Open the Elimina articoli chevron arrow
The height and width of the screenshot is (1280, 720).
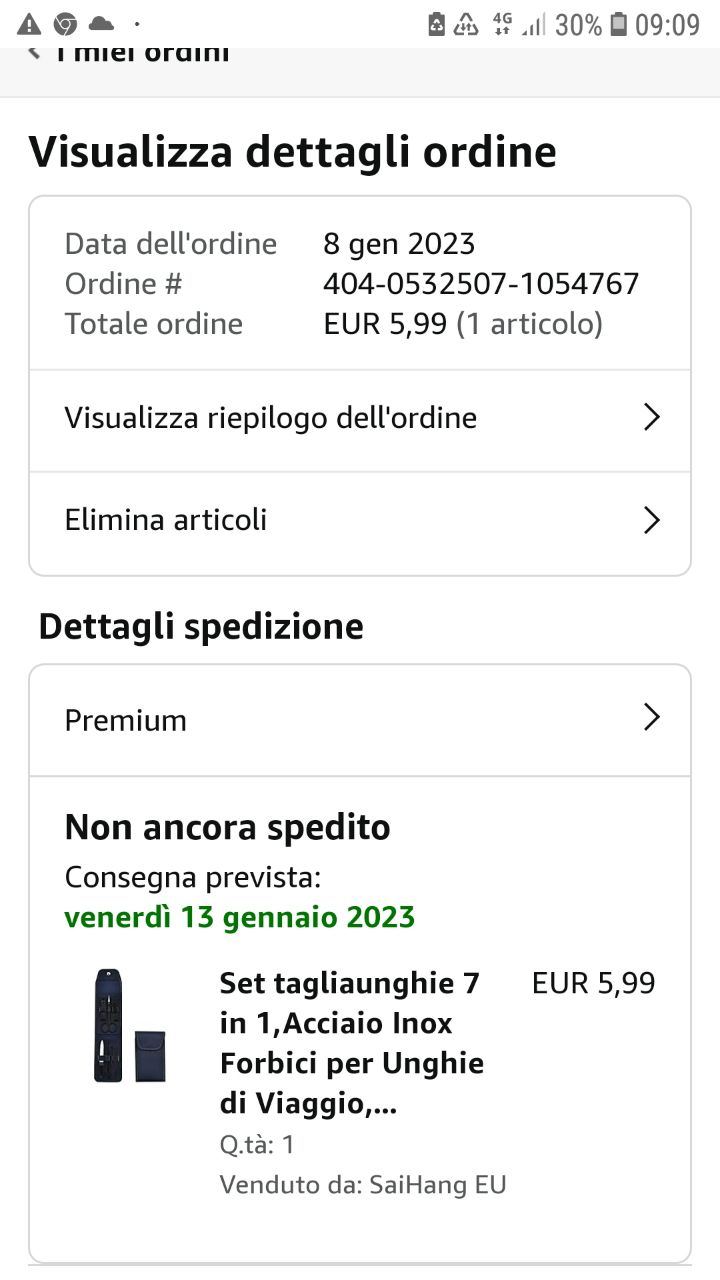pos(652,520)
